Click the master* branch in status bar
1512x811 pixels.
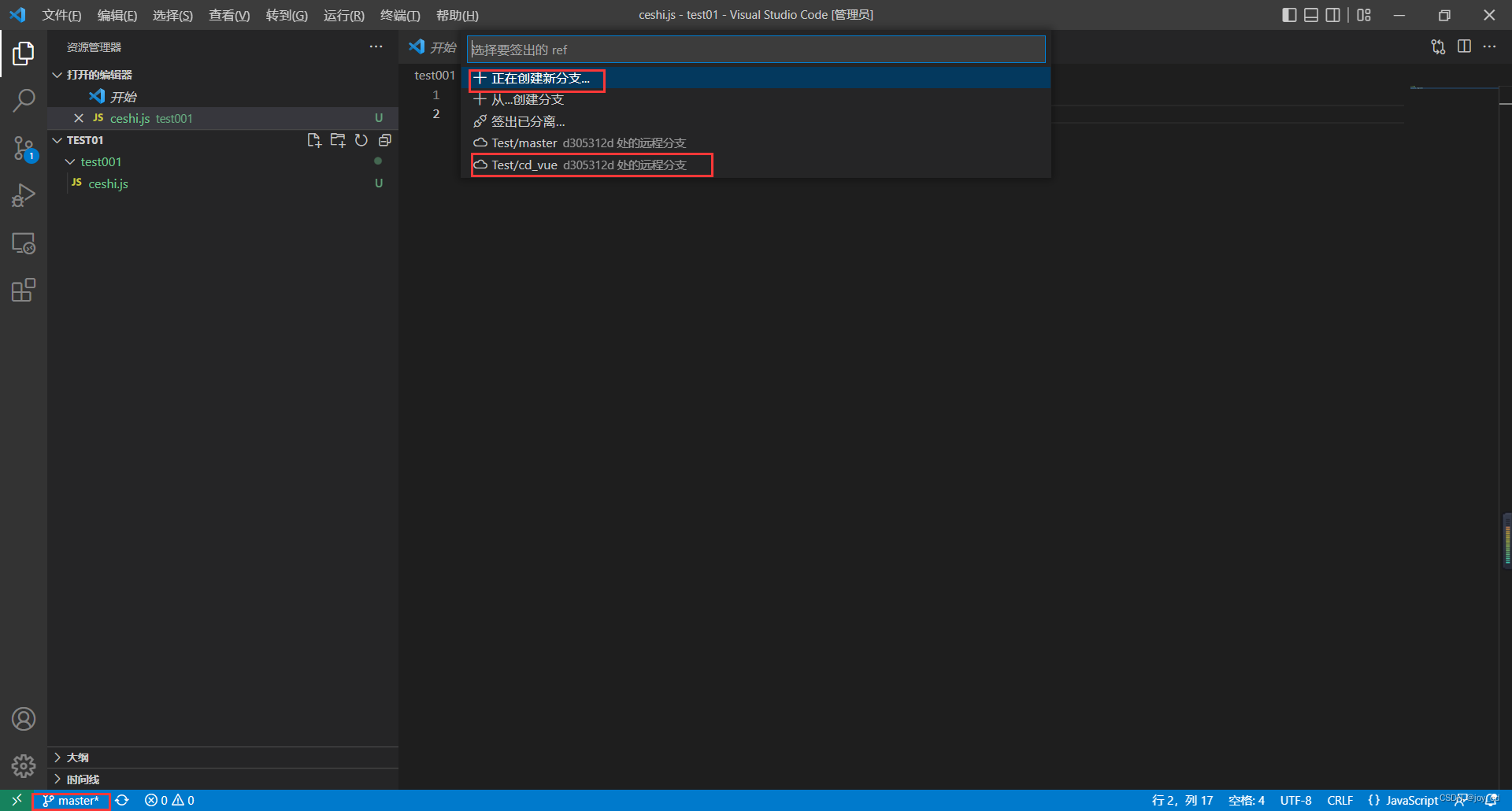click(x=71, y=800)
